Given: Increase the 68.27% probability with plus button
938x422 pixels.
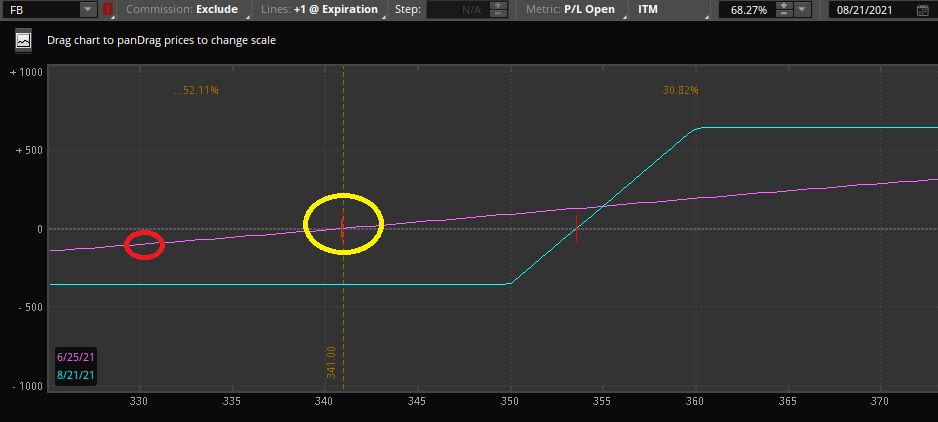Looking at the screenshot, I should tap(785, 5).
